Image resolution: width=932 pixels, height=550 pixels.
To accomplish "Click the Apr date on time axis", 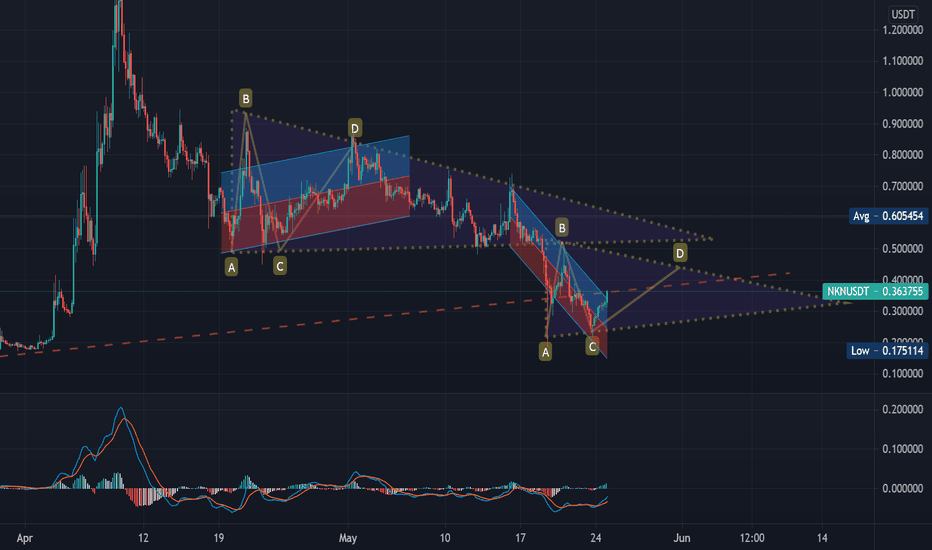I will coord(24,538).
